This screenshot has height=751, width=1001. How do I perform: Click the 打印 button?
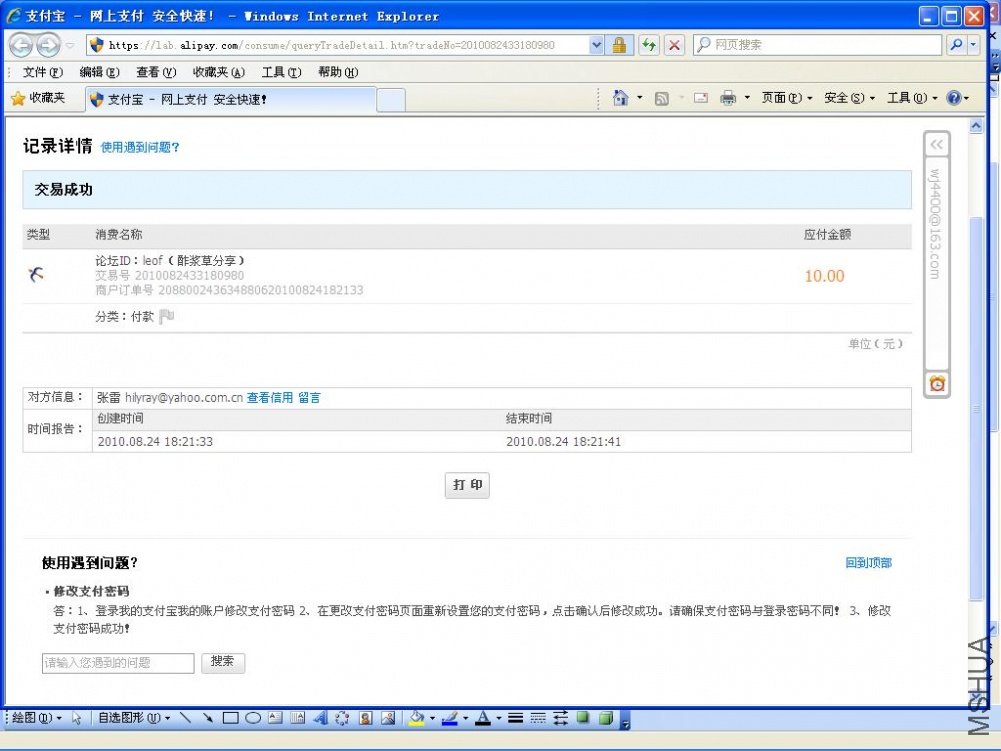point(467,485)
